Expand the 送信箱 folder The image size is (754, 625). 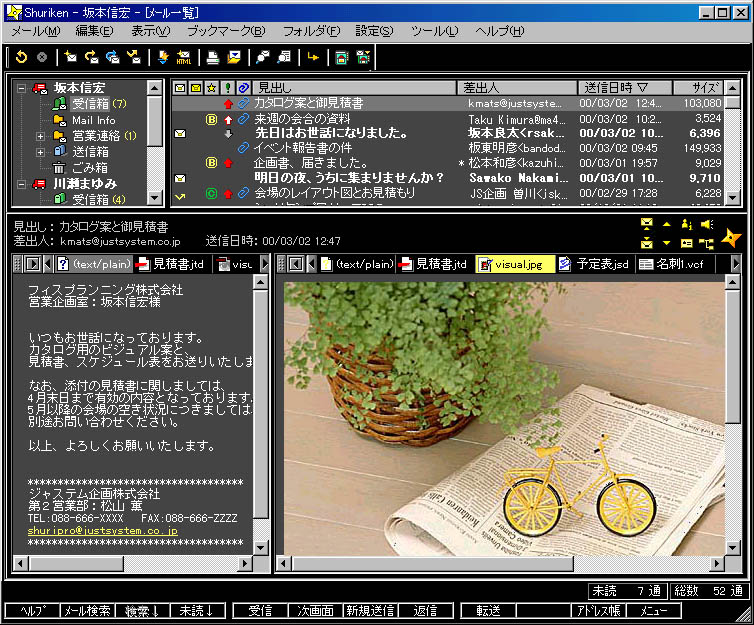tap(41, 152)
